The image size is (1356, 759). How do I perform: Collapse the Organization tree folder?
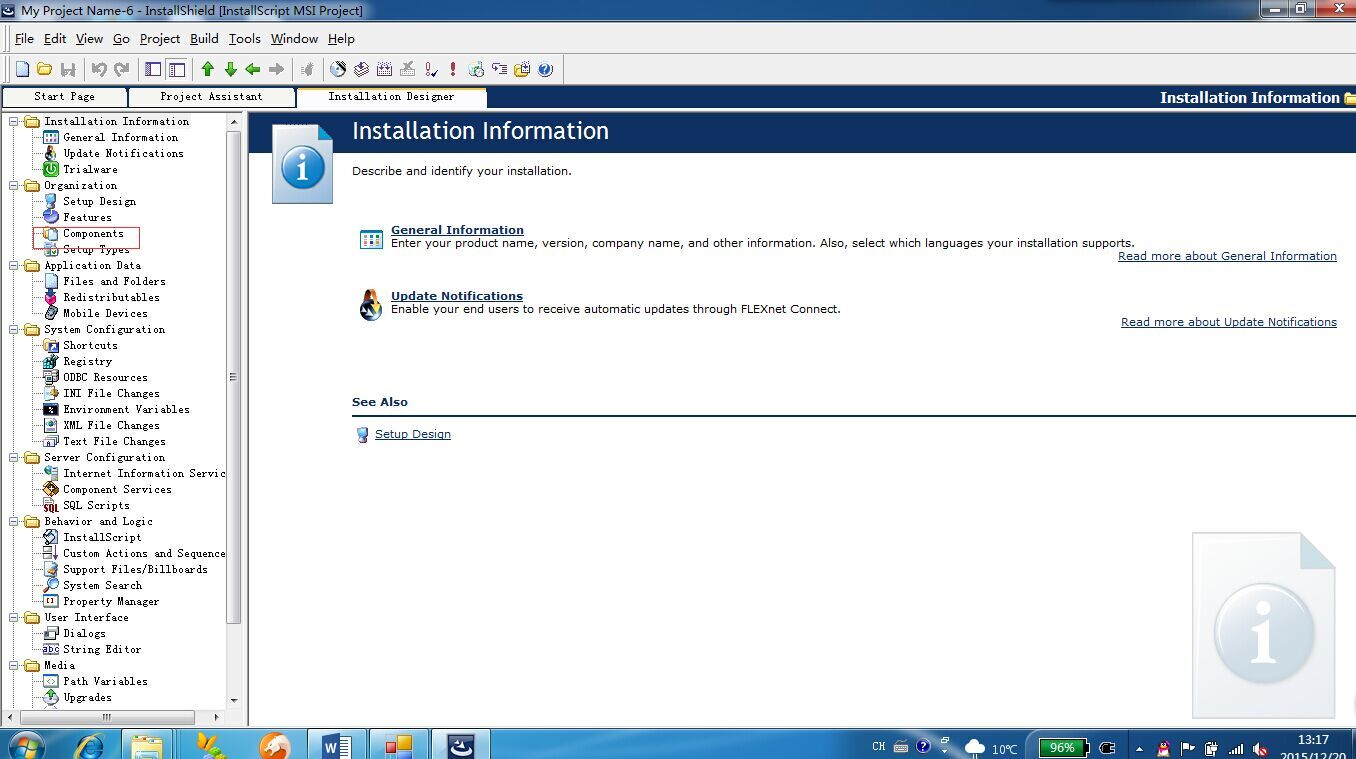15,186
